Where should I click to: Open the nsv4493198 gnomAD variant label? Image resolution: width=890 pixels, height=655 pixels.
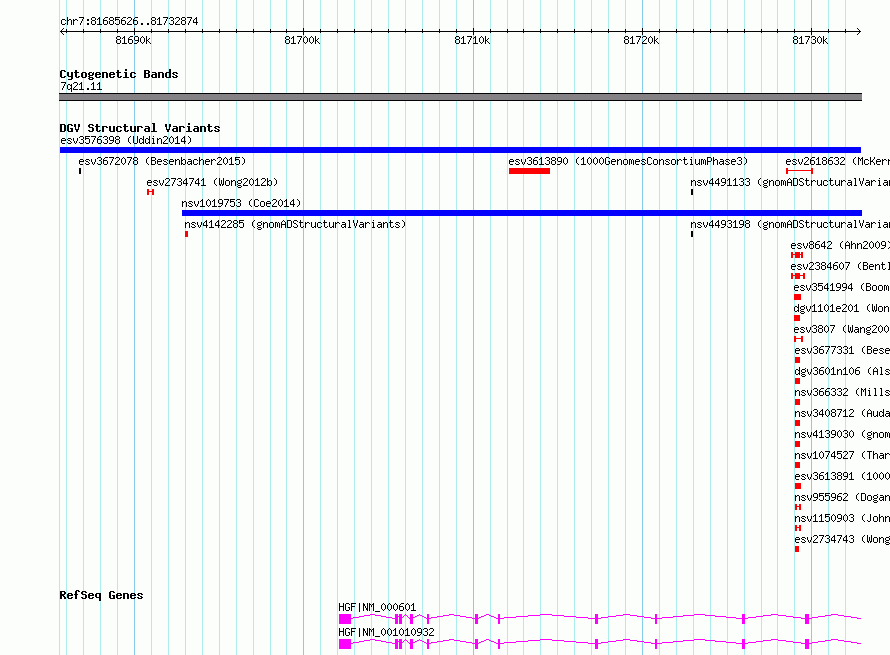[790, 224]
